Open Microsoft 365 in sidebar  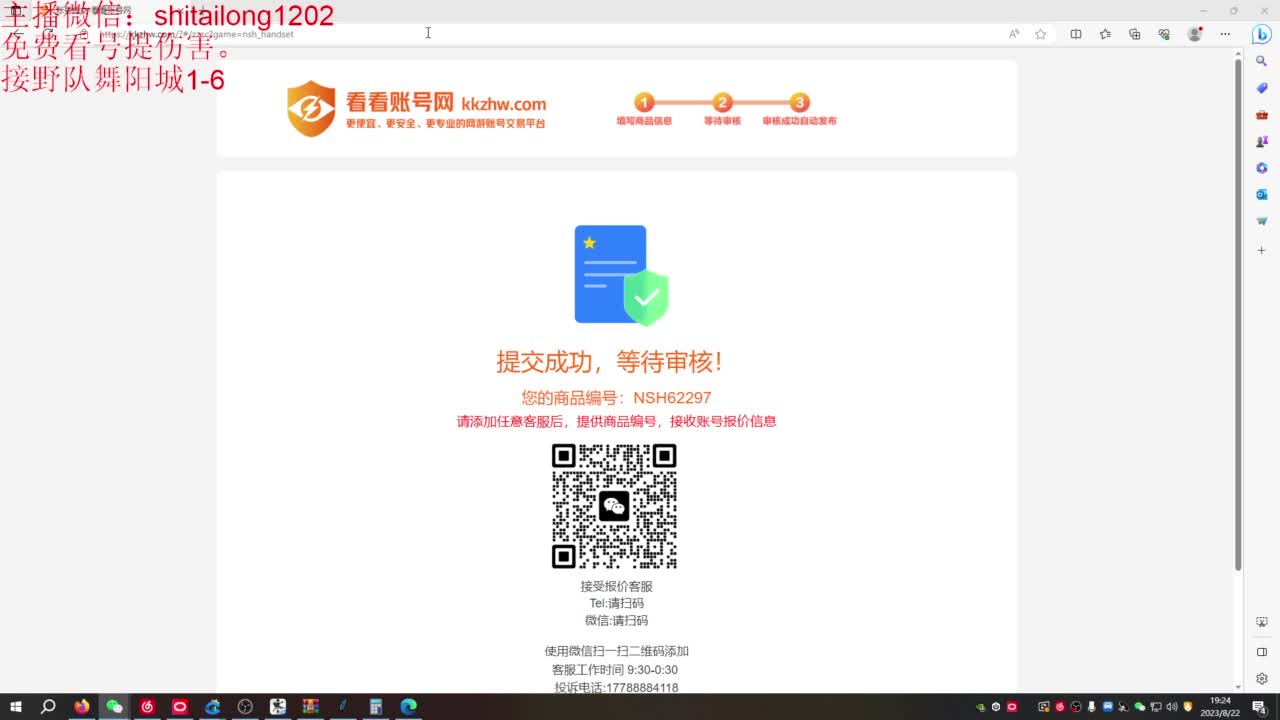(x=1262, y=168)
